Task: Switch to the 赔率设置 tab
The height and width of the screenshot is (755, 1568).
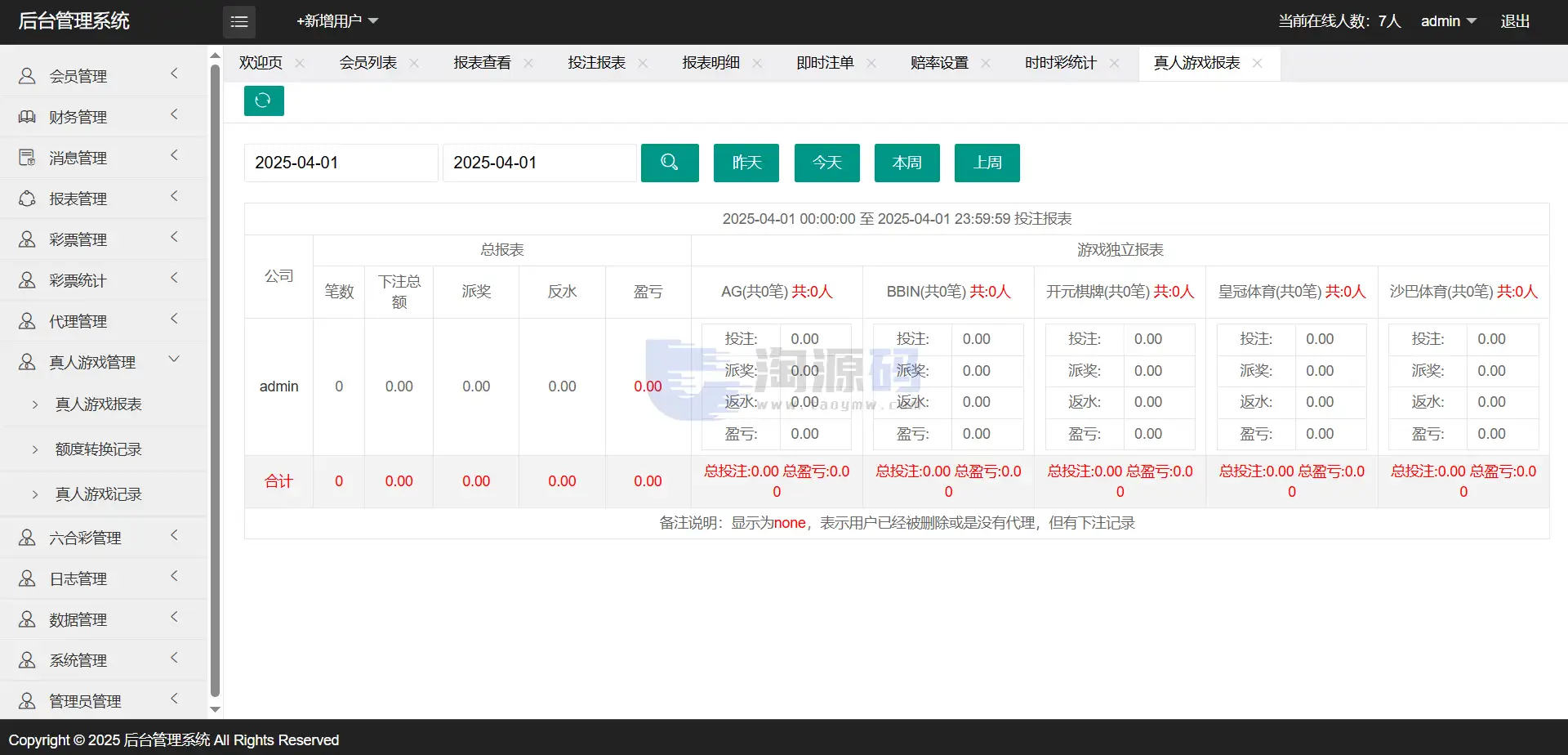Action: 939,63
